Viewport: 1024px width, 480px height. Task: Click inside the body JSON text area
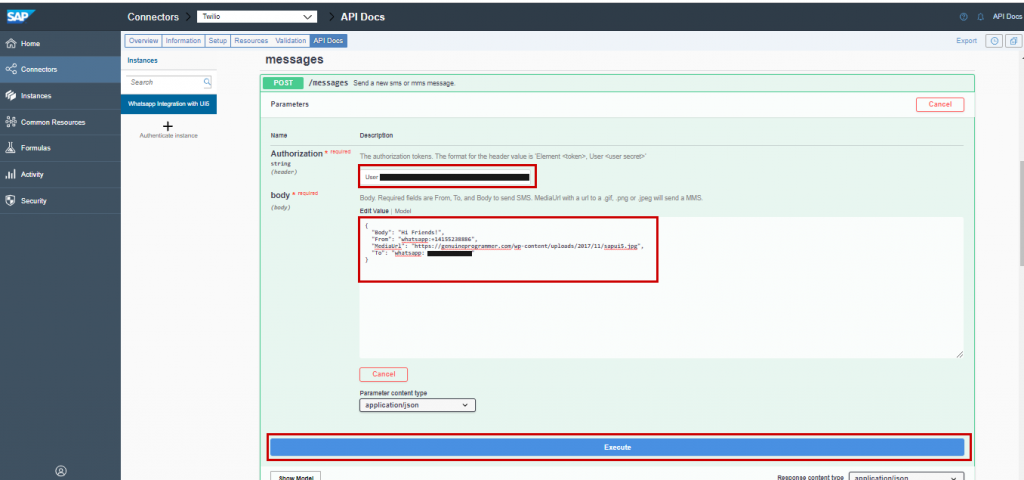click(x=661, y=287)
